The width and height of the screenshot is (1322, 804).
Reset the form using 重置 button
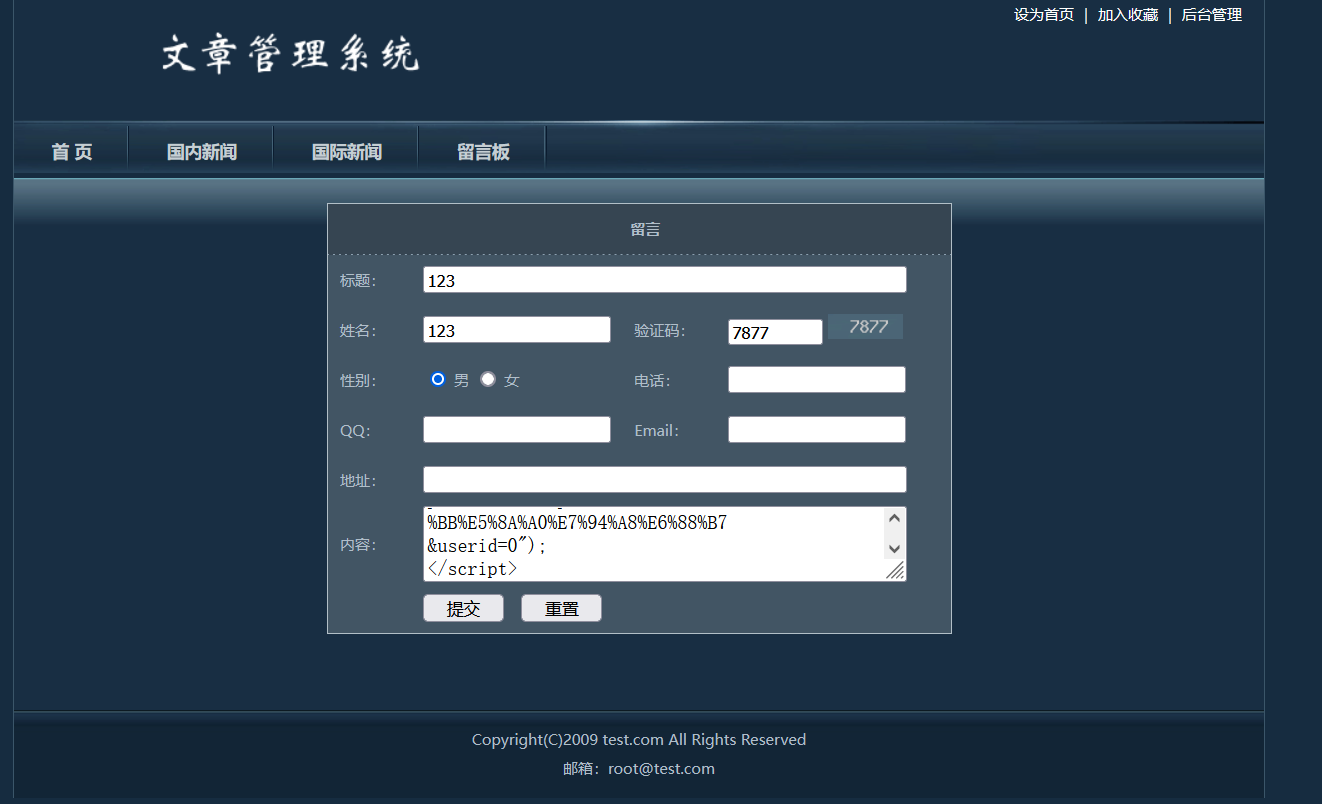[561, 608]
